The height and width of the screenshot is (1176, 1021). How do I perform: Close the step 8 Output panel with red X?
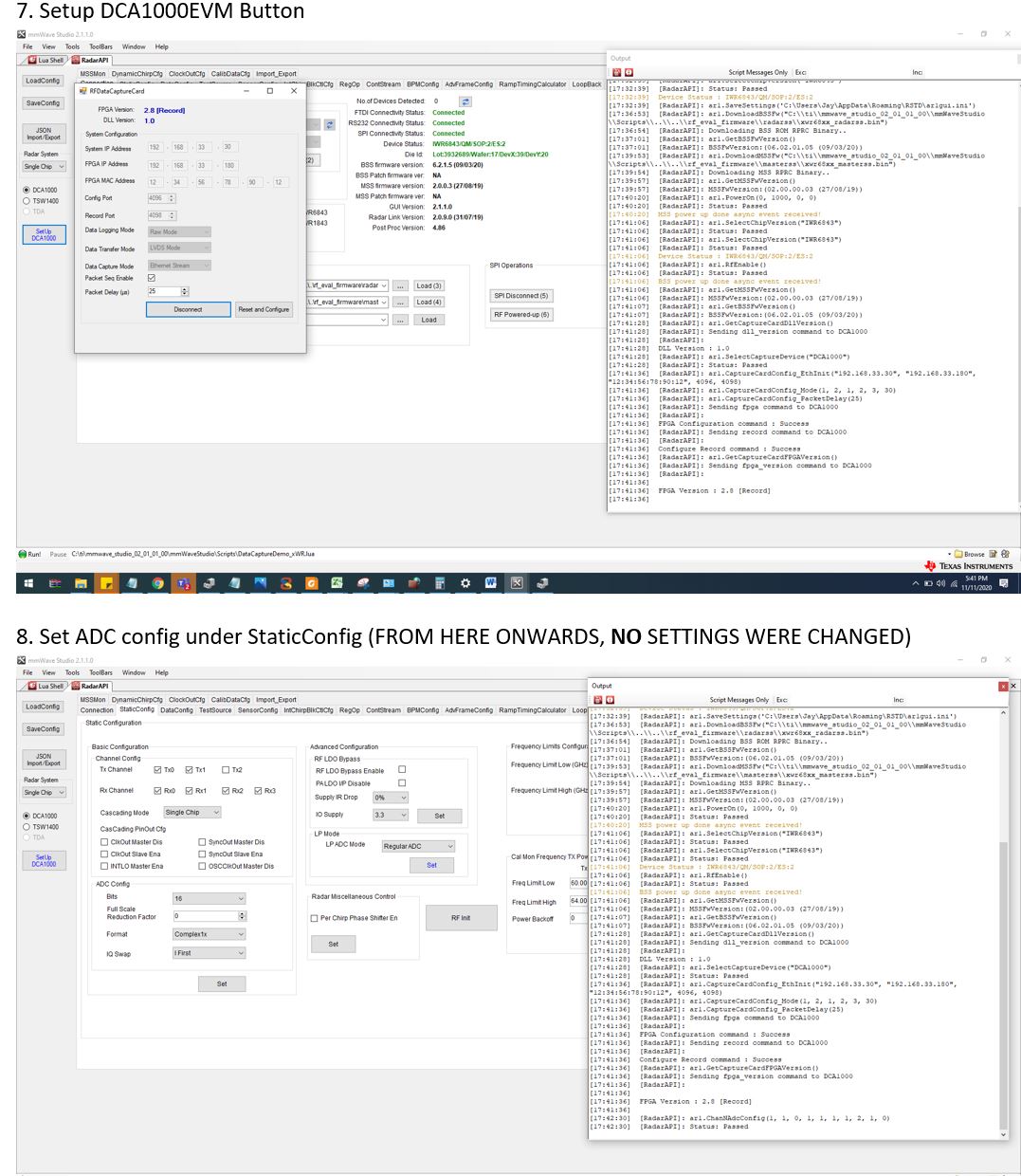(1003, 686)
